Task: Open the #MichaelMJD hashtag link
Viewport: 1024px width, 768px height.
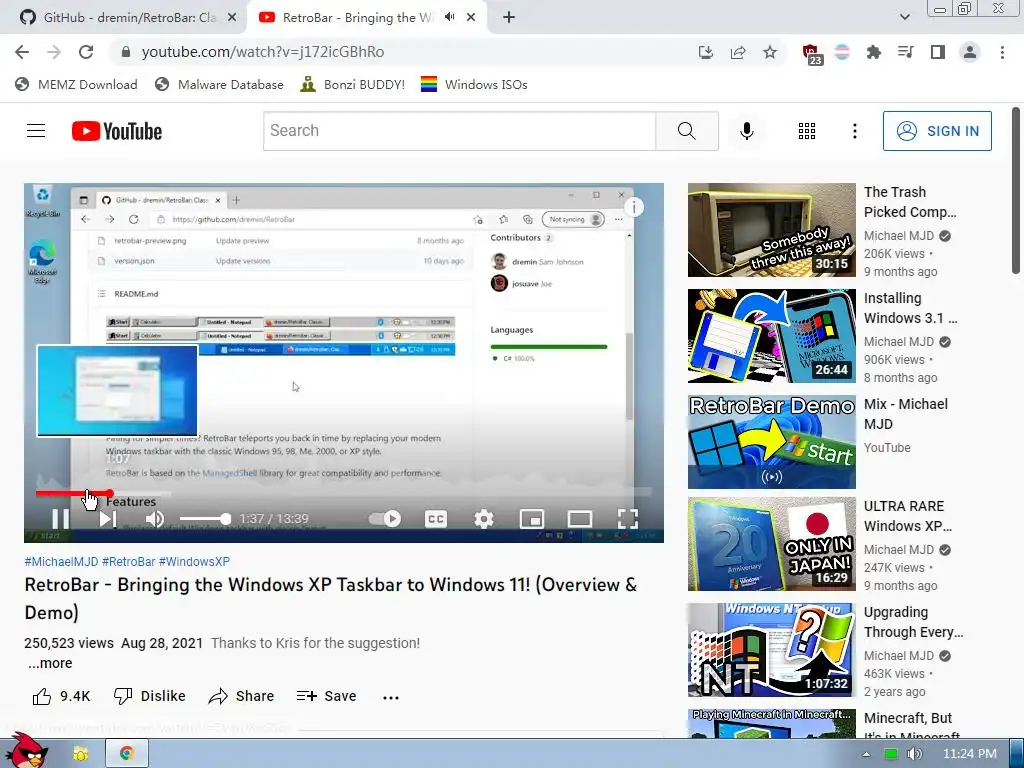Action: tap(61, 562)
